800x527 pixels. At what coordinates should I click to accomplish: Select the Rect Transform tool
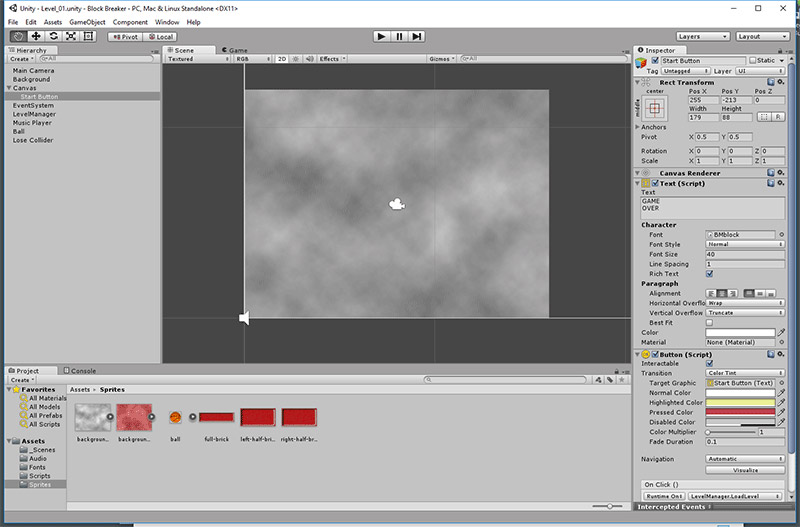pyautogui.click(x=88, y=36)
